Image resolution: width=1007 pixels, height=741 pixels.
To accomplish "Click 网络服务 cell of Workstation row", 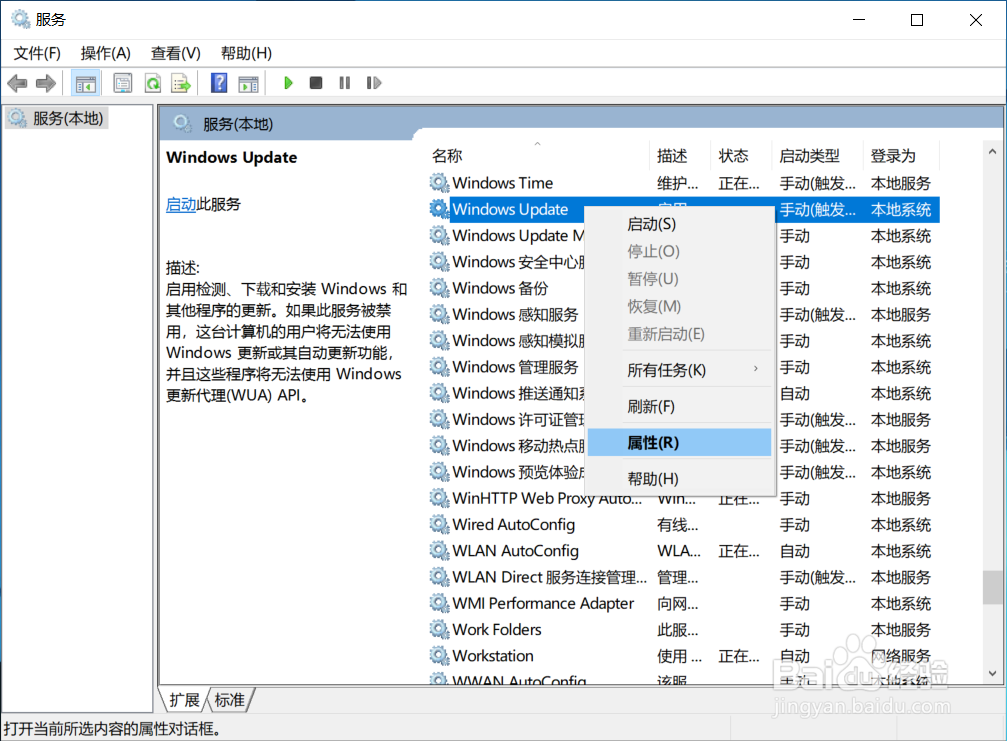I will [x=900, y=656].
